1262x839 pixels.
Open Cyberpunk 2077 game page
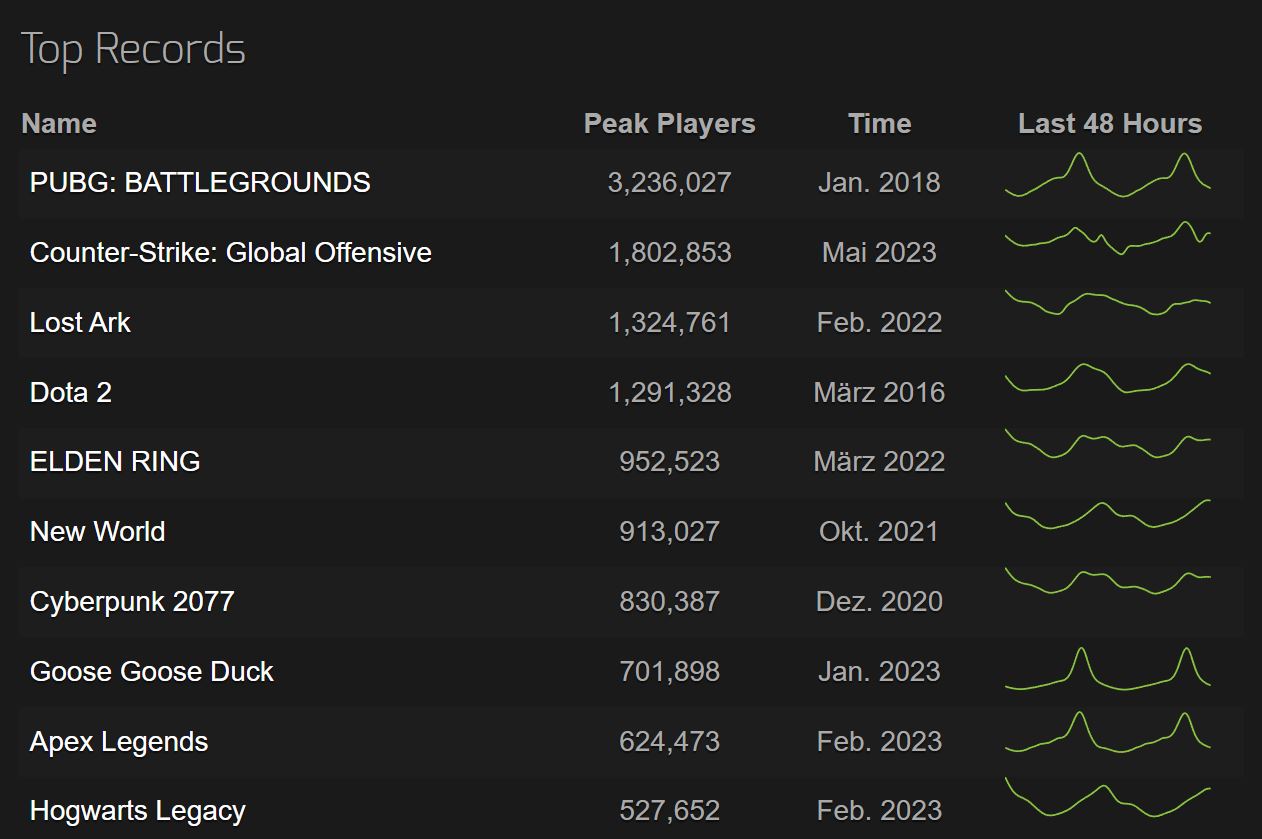point(132,601)
